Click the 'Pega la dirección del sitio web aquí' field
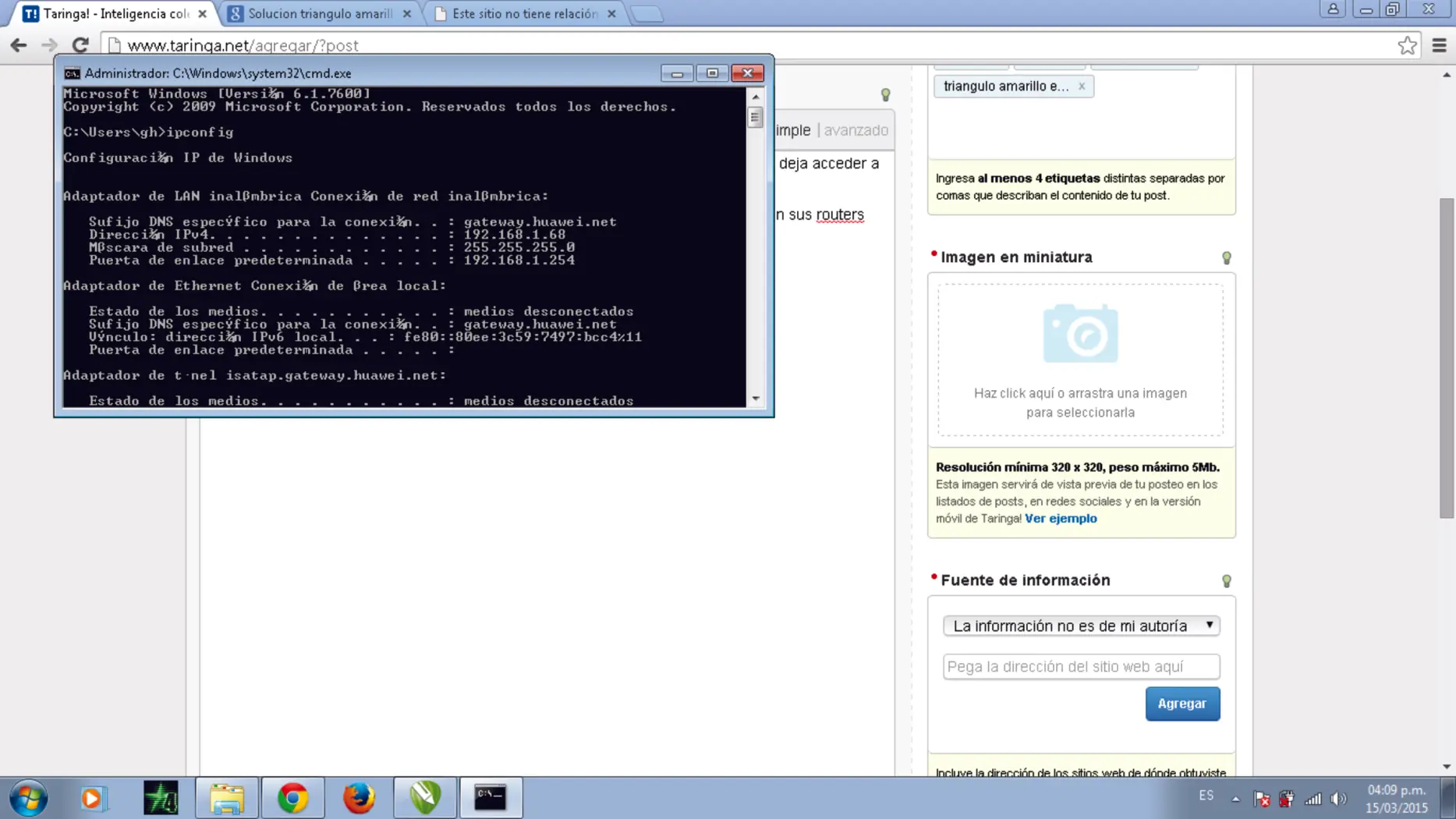The height and width of the screenshot is (819, 1456). tap(1081, 667)
